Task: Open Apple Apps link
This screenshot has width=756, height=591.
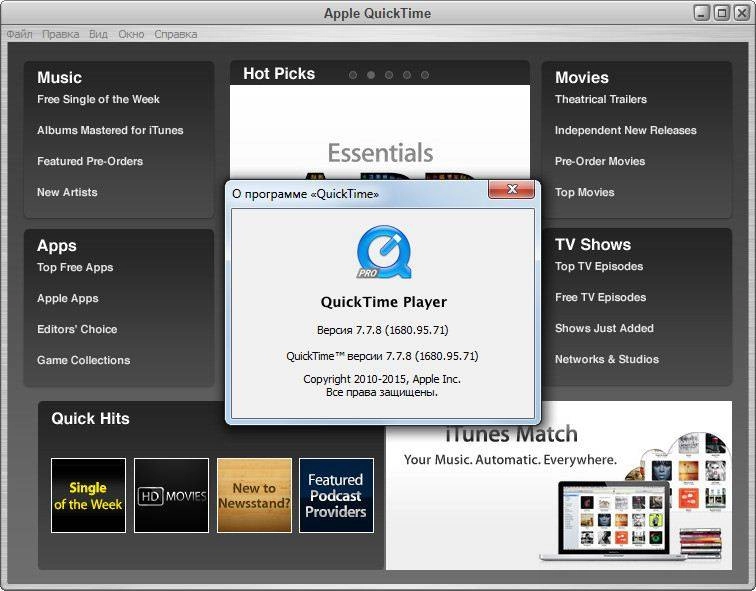Action: pyautogui.click(x=68, y=298)
